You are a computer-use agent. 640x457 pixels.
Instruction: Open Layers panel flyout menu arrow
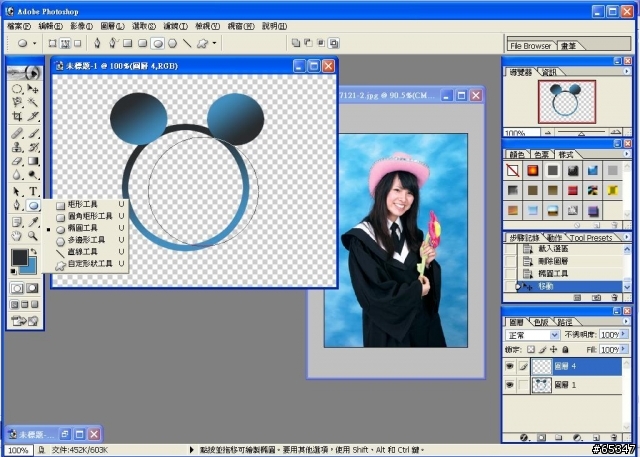pyautogui.click(x=627, y=321)
